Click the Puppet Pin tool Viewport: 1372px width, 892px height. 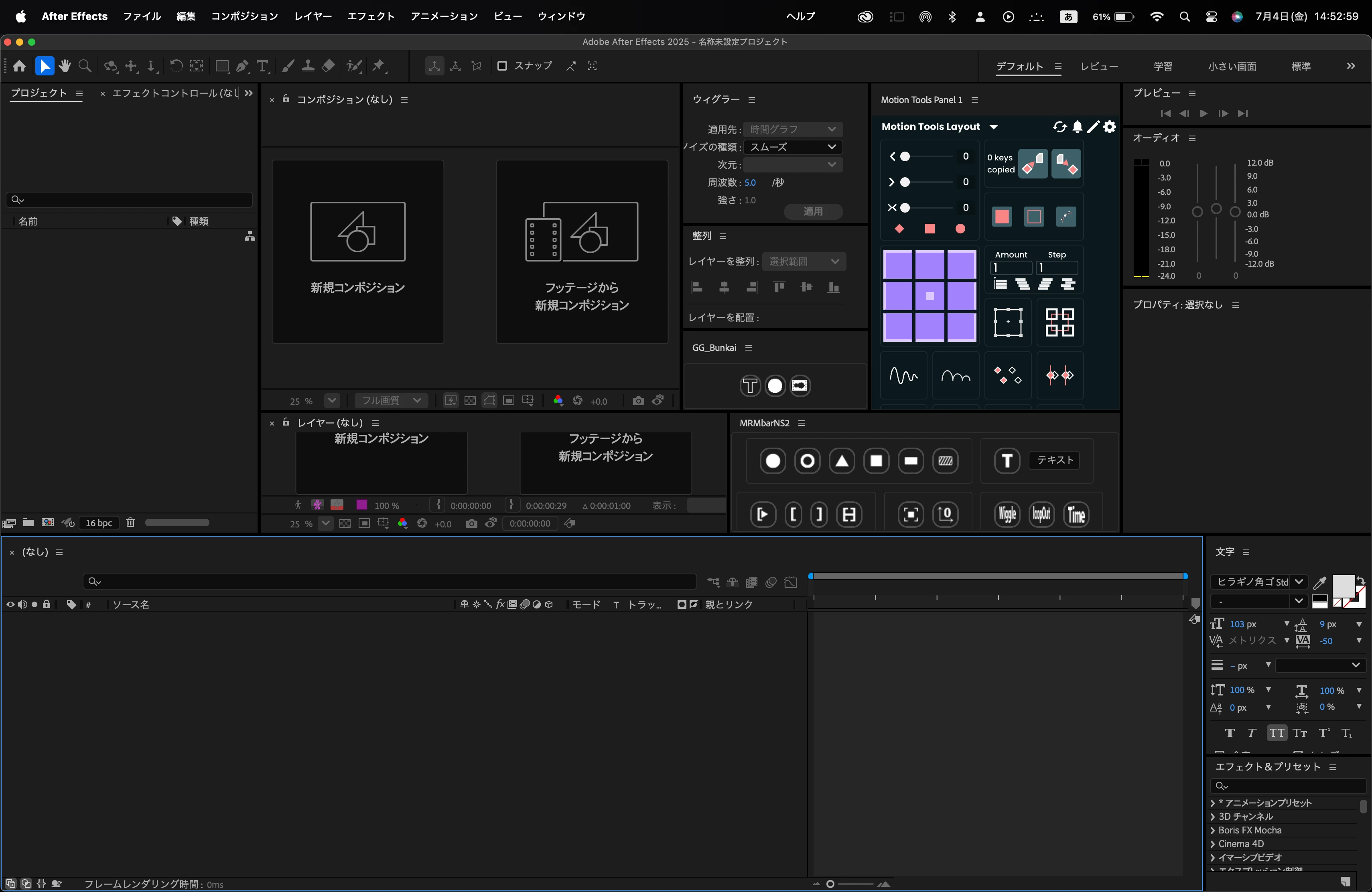click(379, 66)
